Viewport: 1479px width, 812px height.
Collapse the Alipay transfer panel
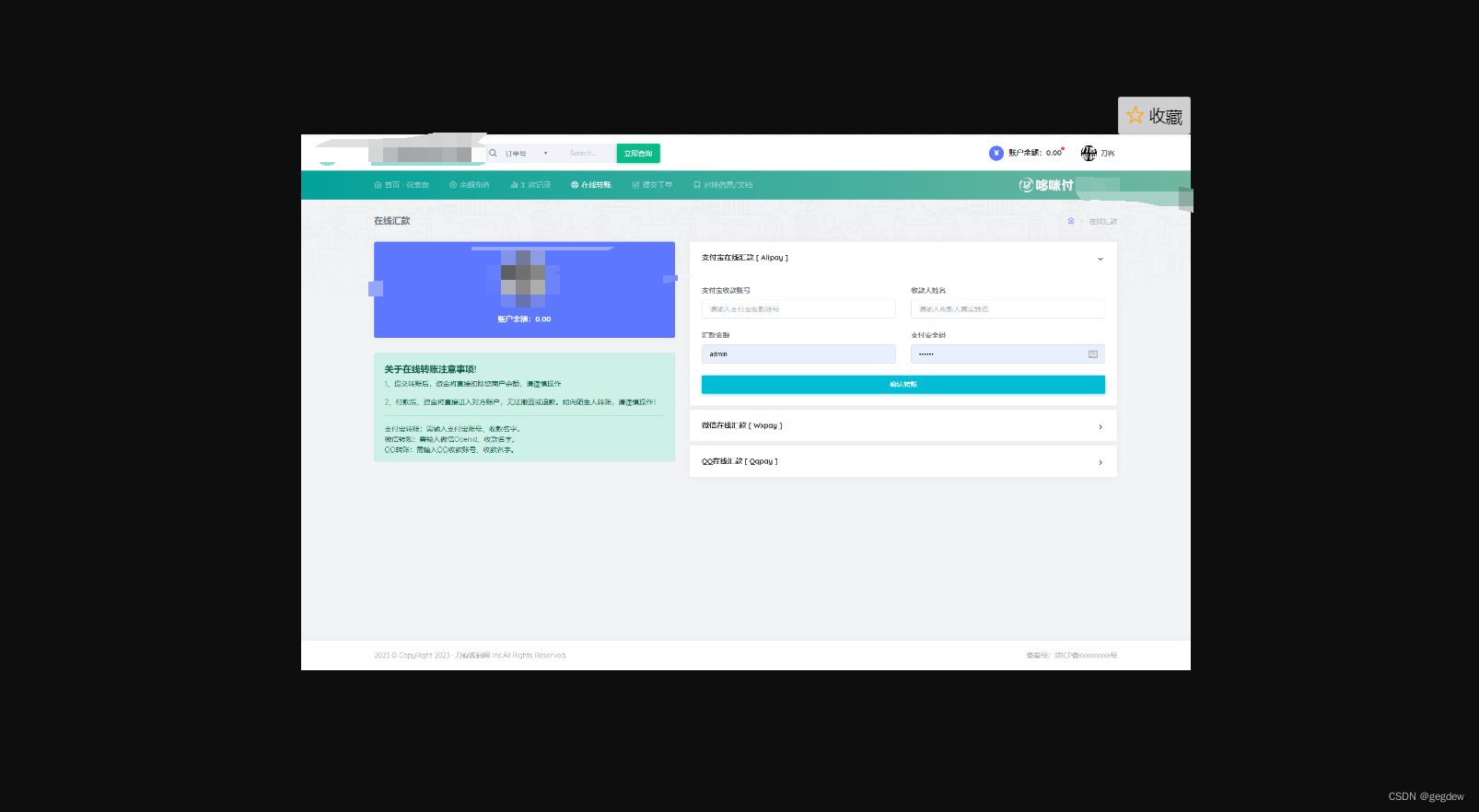tap(1100, 259)
